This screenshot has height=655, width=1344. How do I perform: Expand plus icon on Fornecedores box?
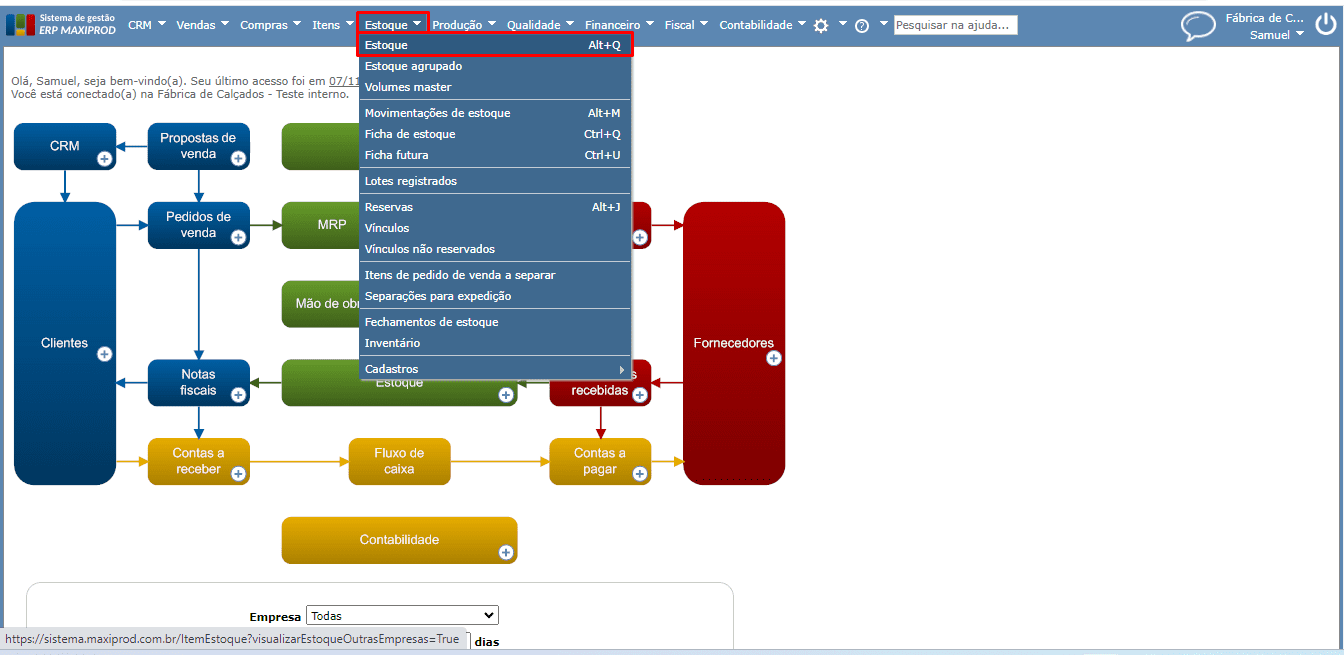coord(774,358)
